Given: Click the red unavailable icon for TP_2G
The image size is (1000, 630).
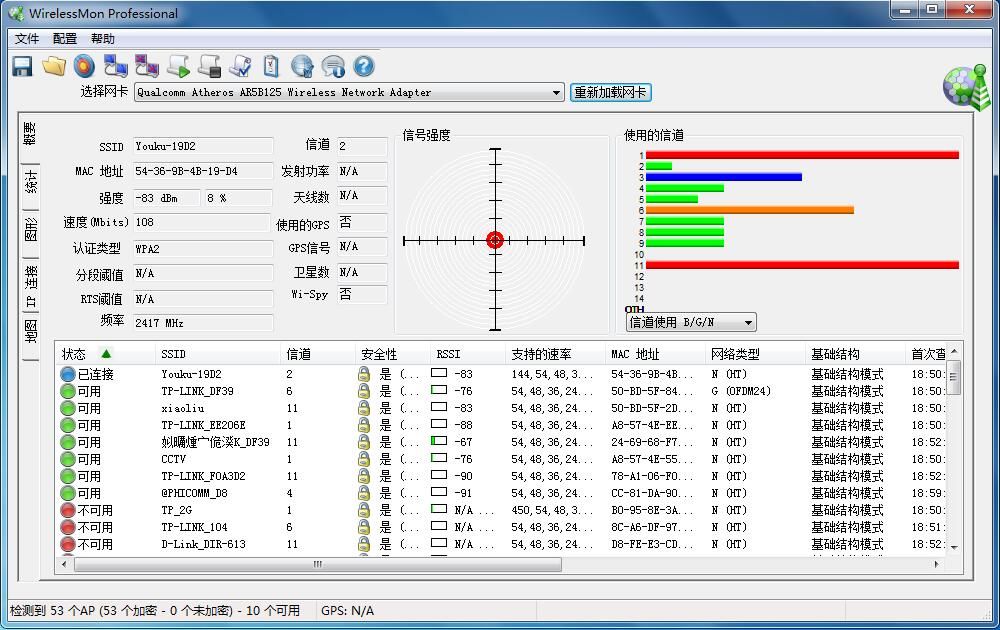Looking at the screenshot, I should click(68, 511).
